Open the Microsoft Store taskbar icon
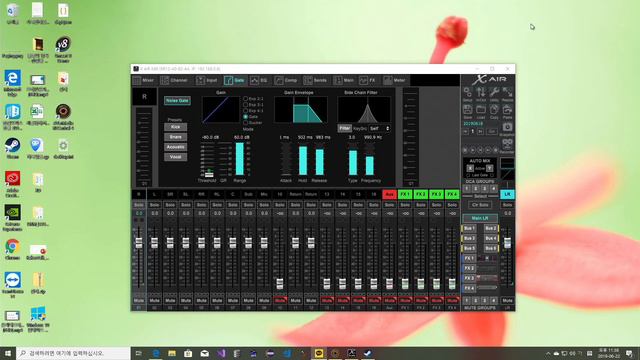Image resolution: width=640 pixels, height=360 pixels. [x=188, y=353]
